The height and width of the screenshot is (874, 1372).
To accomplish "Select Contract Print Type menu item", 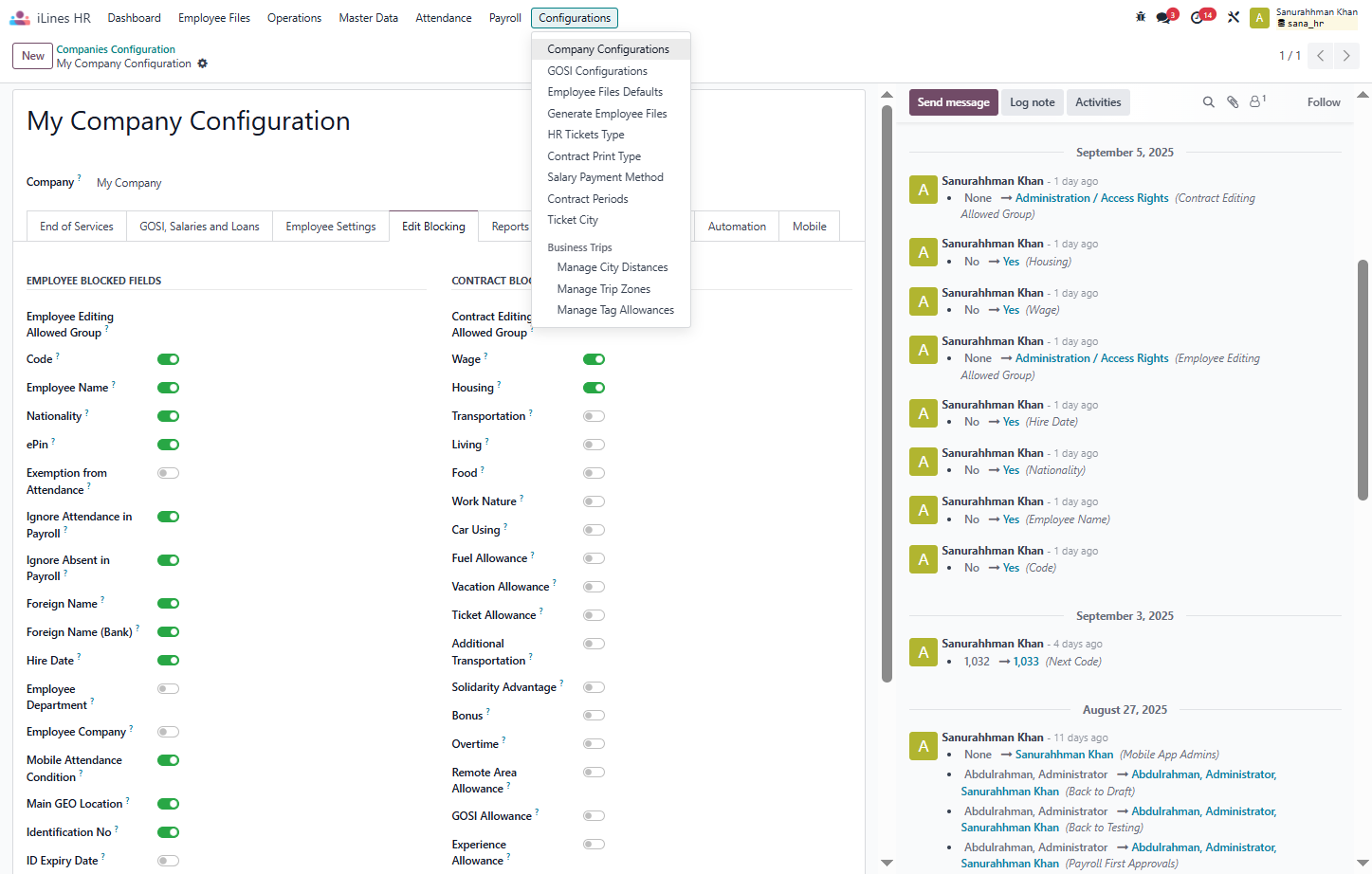I will [x=611, y=156].
